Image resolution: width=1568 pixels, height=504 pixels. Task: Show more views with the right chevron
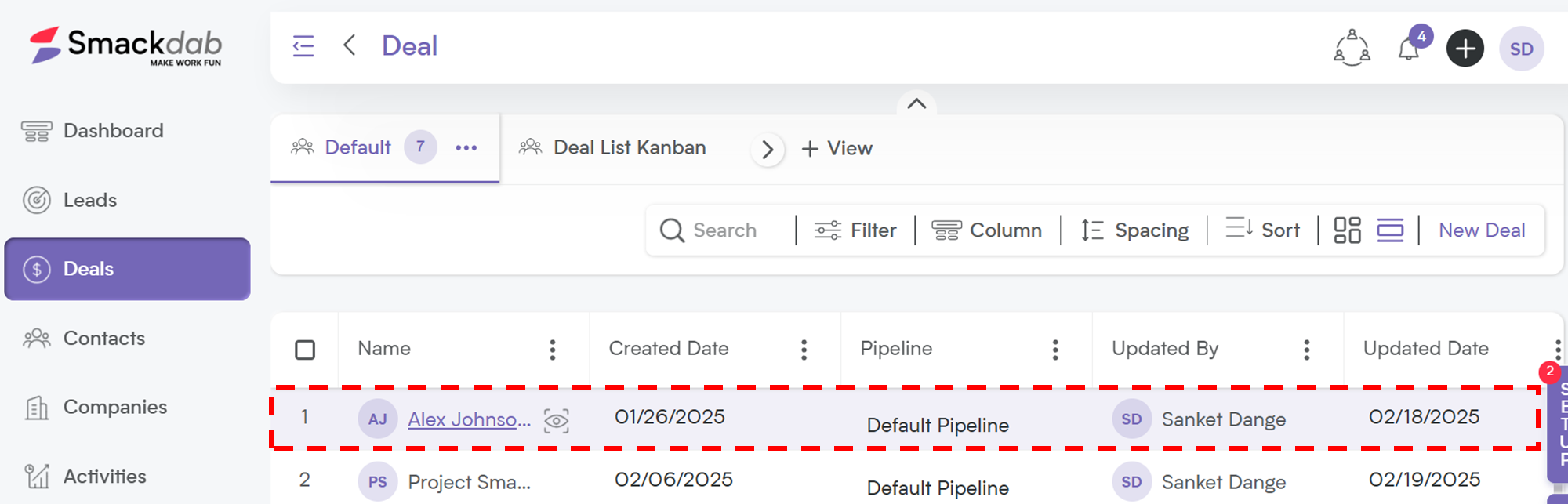tap(768, 149)
